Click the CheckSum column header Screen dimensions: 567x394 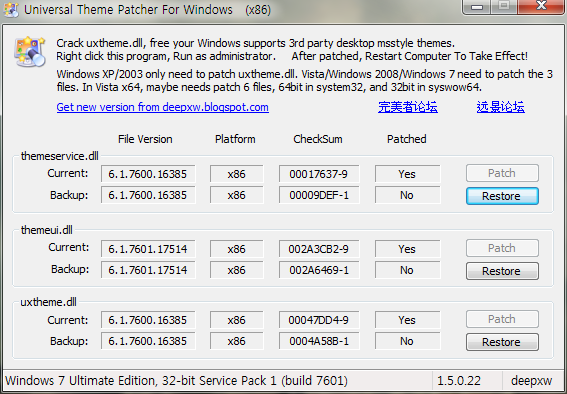(318, 139)
